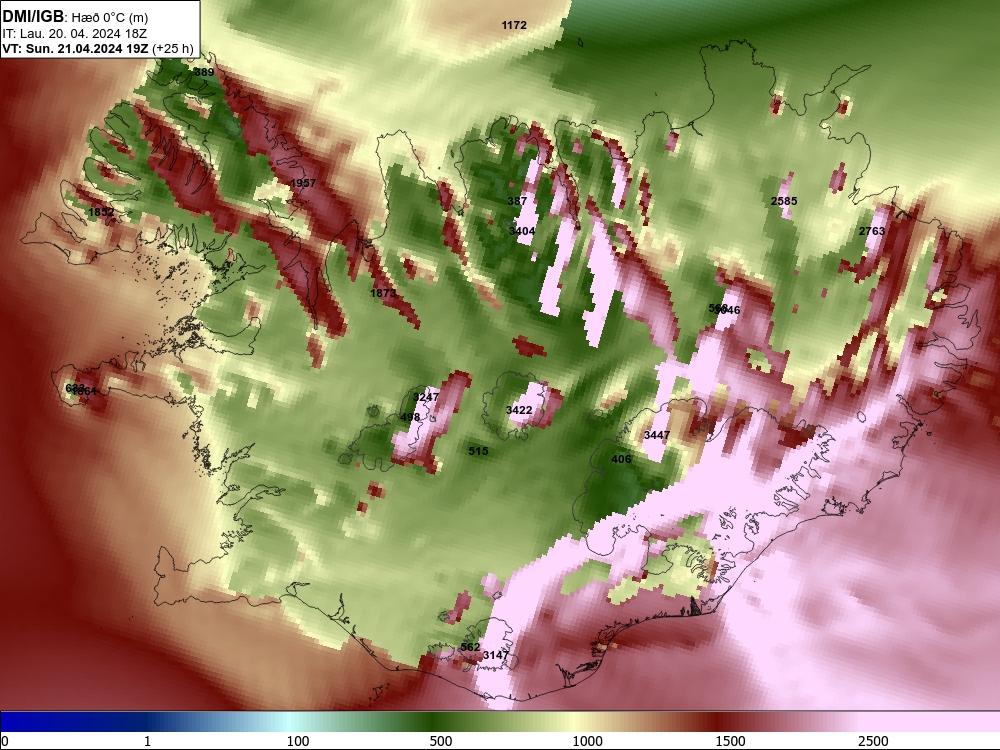
Task: Click the 'IT: Lau. 20. 04. 2024 18Z' line
Action: (x=75, y=34)
